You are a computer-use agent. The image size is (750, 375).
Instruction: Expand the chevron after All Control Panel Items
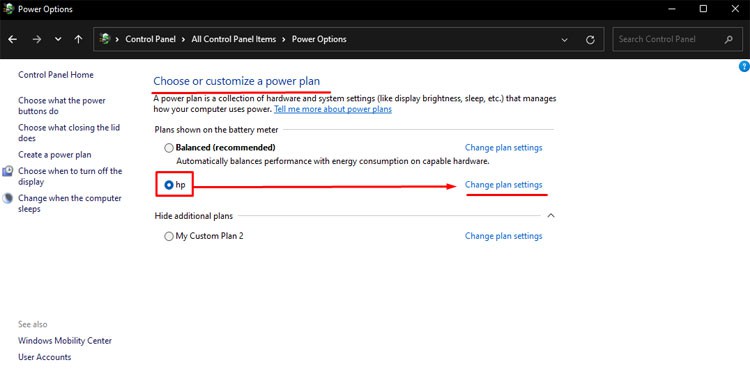pyautogui.click(x=284, y=39)
